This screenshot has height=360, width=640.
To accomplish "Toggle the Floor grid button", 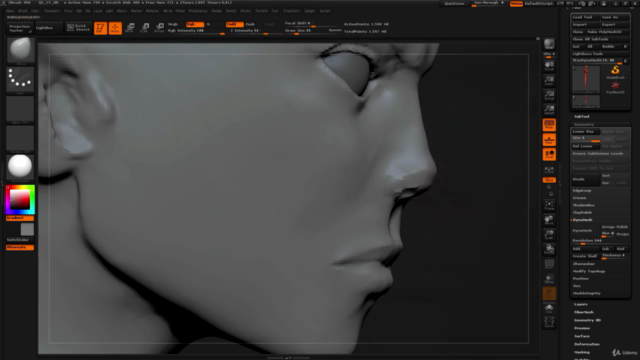I will (549, 140).
